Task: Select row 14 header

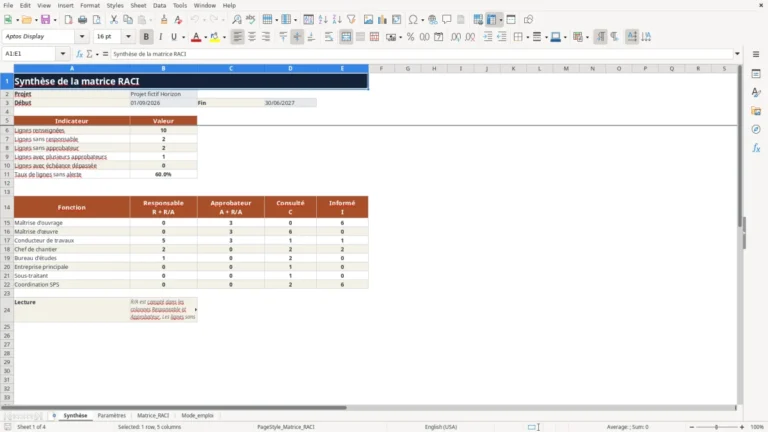Action: point(7,207)
